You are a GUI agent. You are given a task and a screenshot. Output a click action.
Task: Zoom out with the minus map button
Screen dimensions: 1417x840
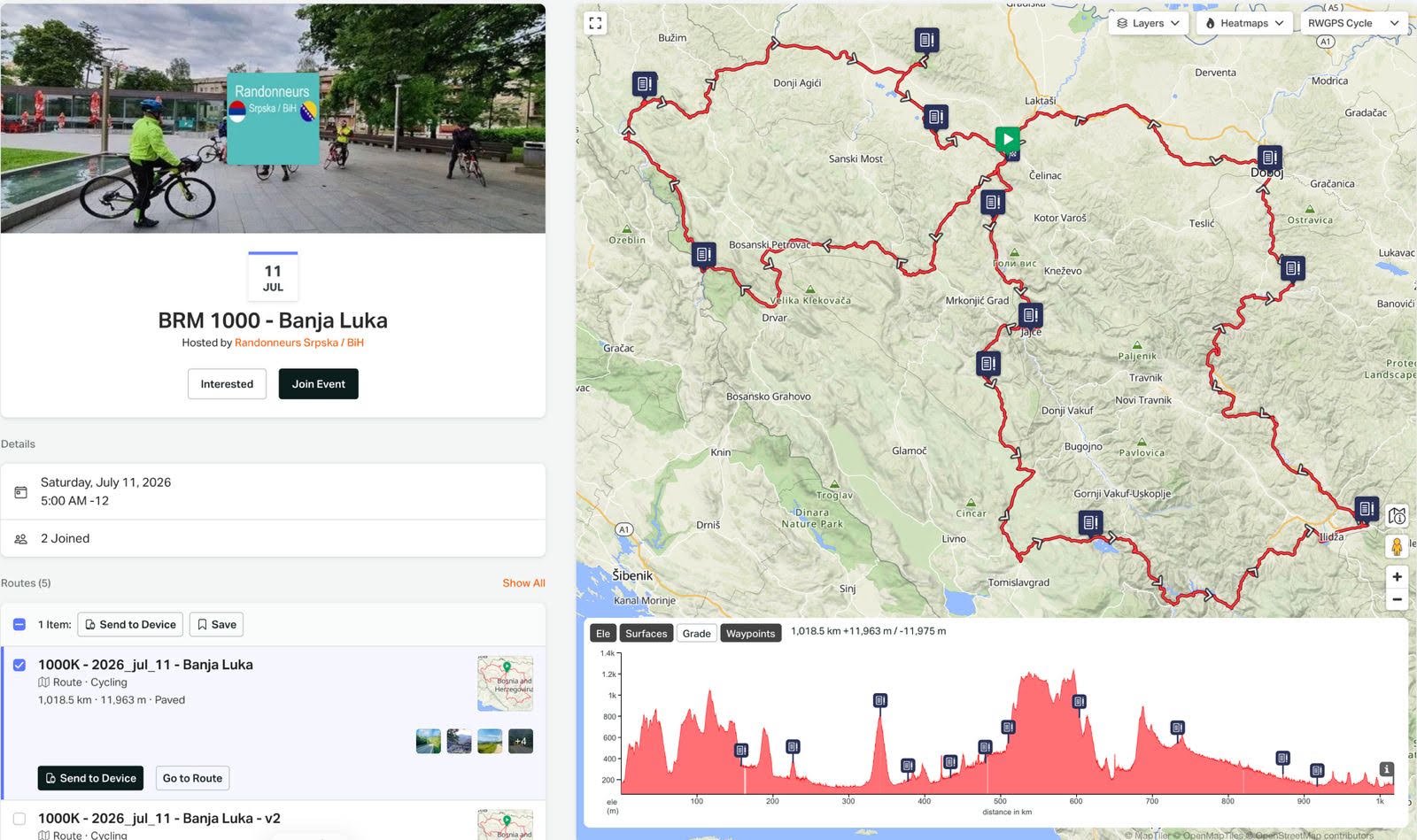[x=1397, y=599]
